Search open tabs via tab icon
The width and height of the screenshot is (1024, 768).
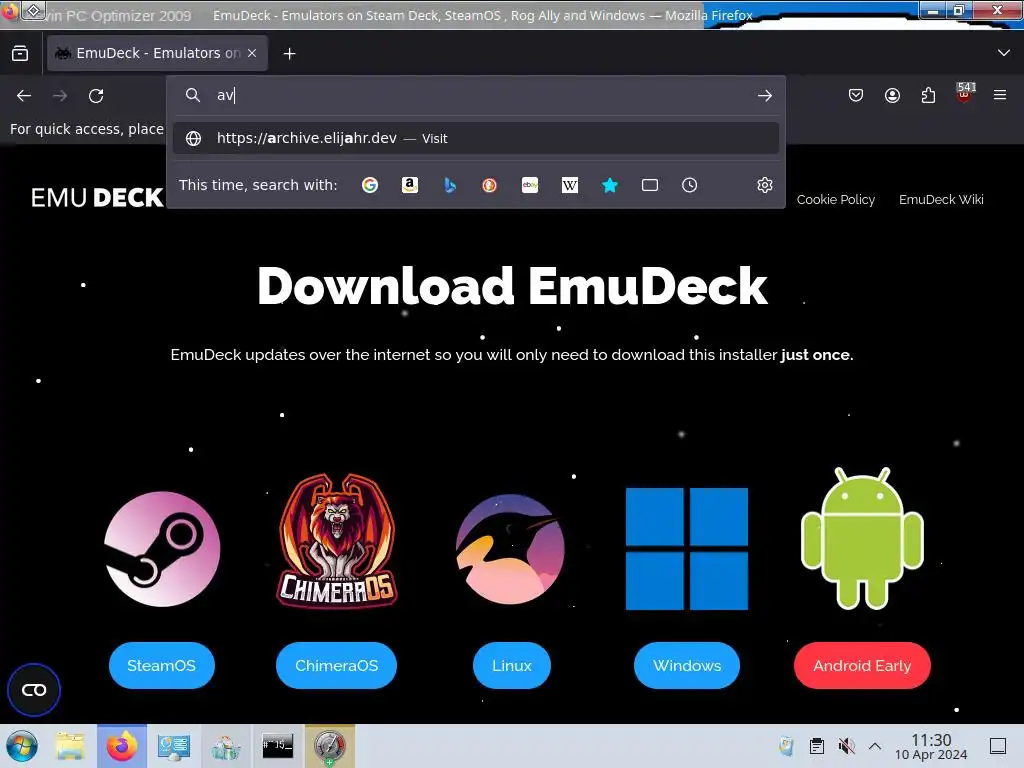(650, 185)
